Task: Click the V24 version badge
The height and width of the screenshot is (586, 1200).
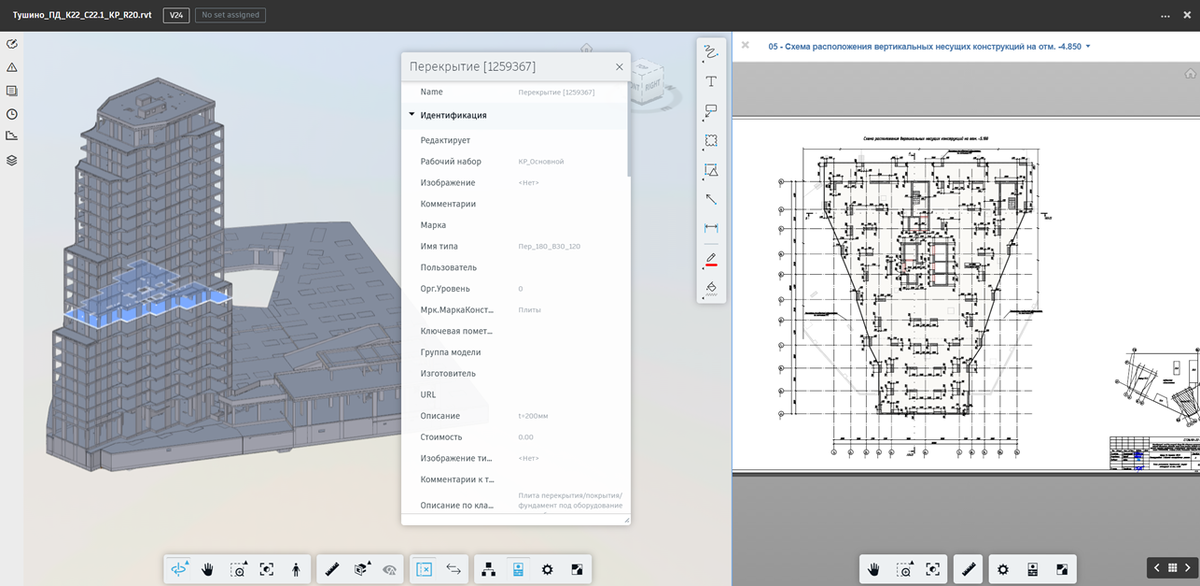Action: (175, 16)
